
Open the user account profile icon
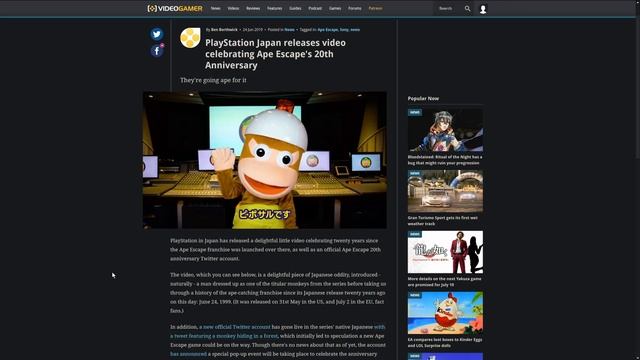point(483,9)
